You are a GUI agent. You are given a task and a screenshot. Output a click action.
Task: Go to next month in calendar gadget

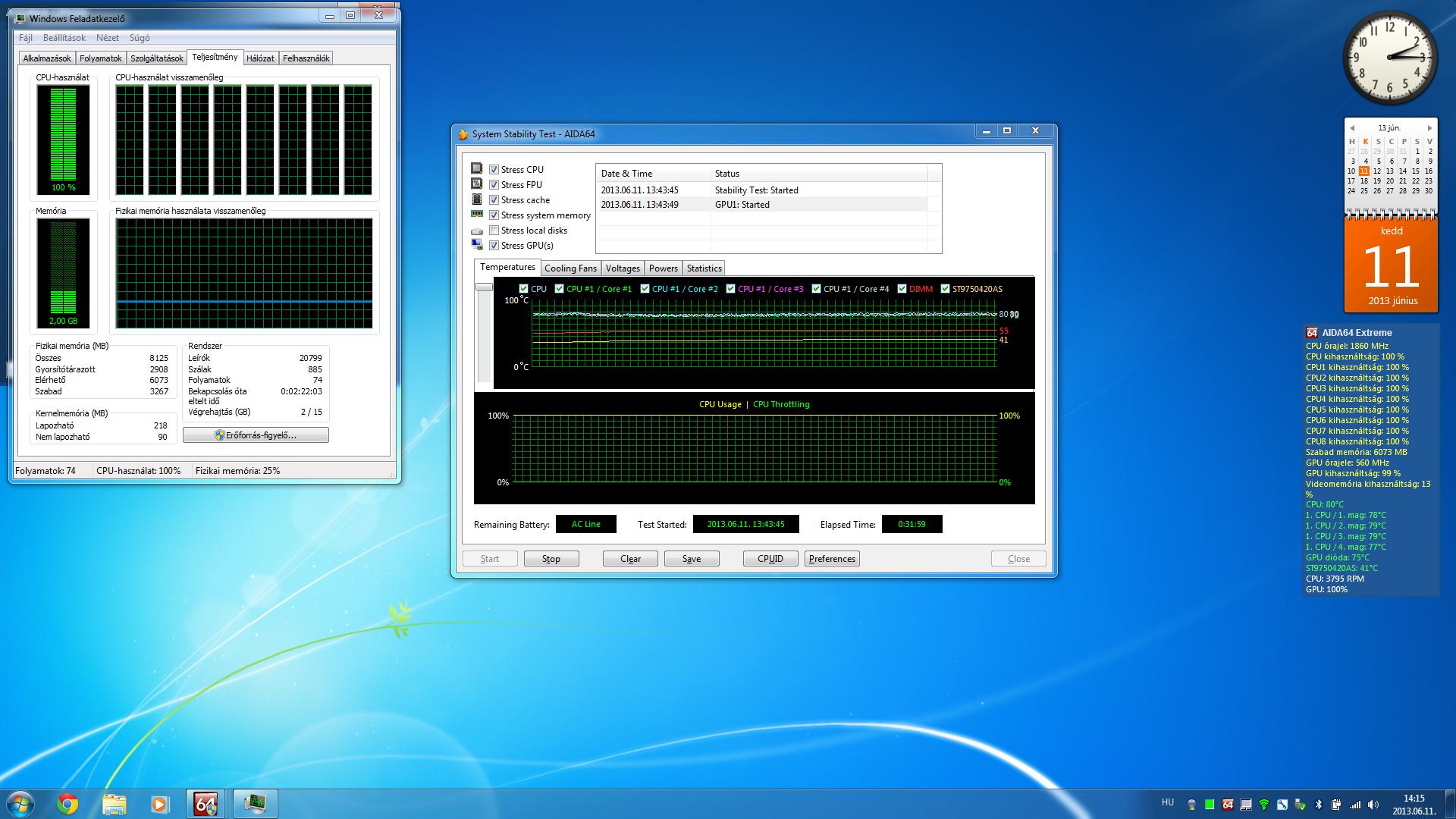pos(1429,128)
